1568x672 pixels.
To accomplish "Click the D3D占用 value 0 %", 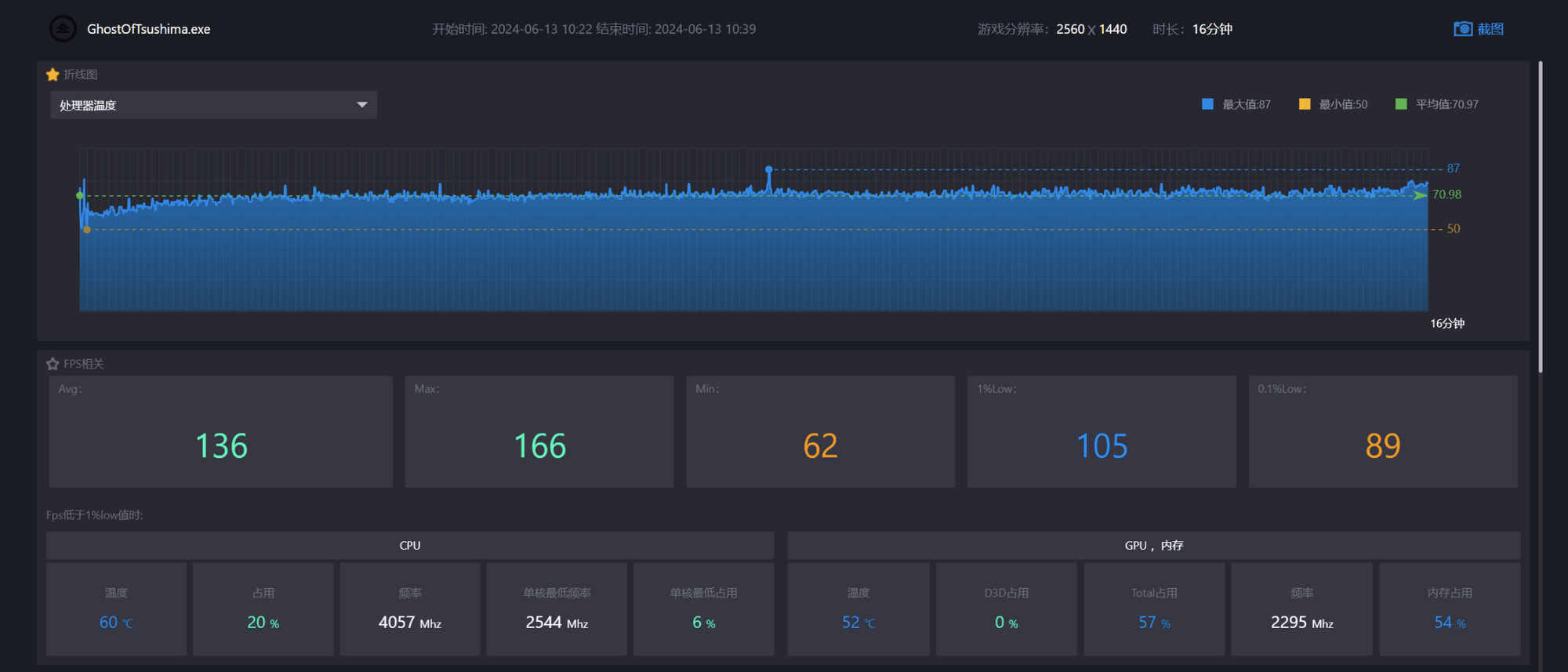I will pyautogui.click(x=1006, y=623).
